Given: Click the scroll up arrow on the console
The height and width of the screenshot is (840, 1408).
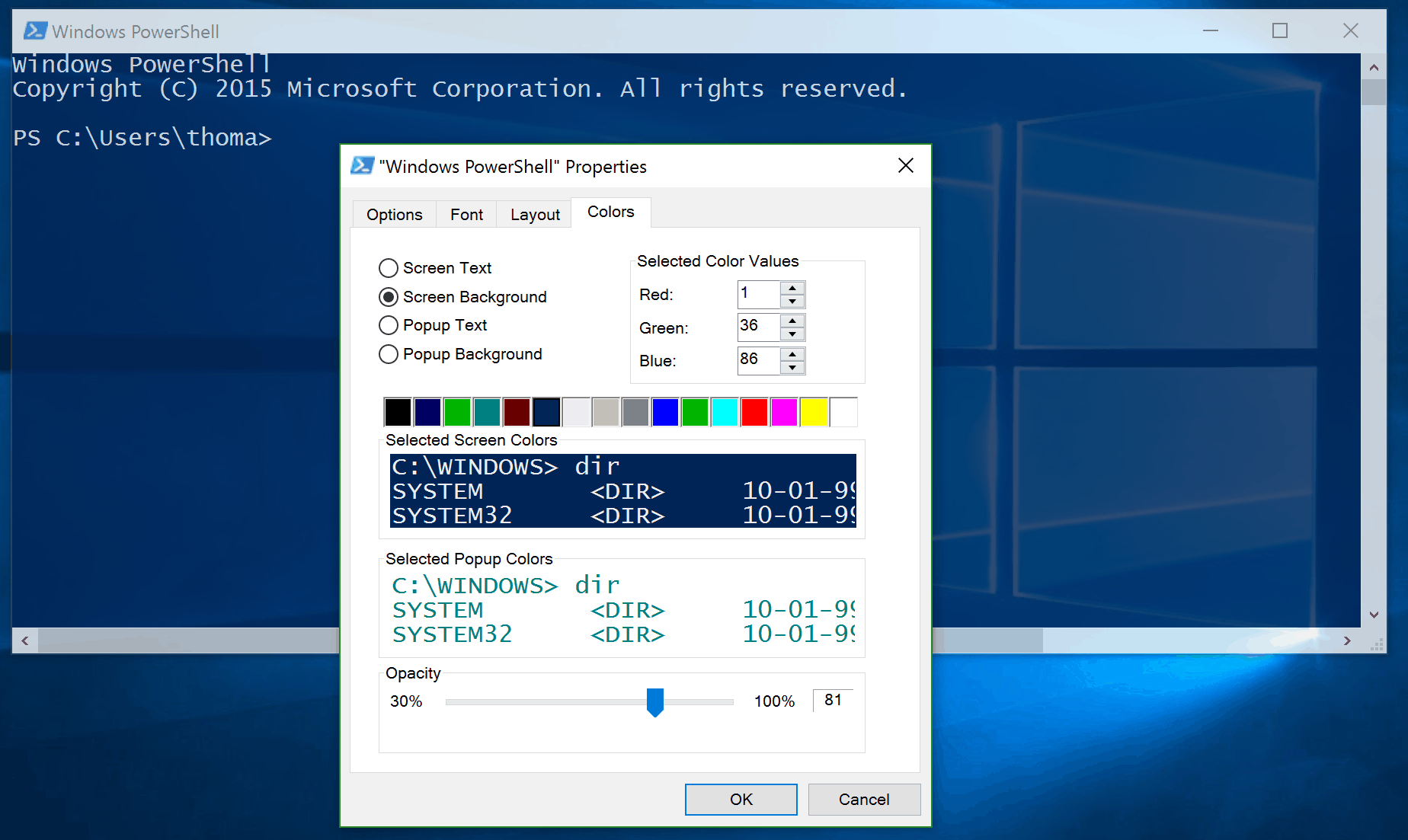Looking at the screenshot, I should tap(1374, 67).
